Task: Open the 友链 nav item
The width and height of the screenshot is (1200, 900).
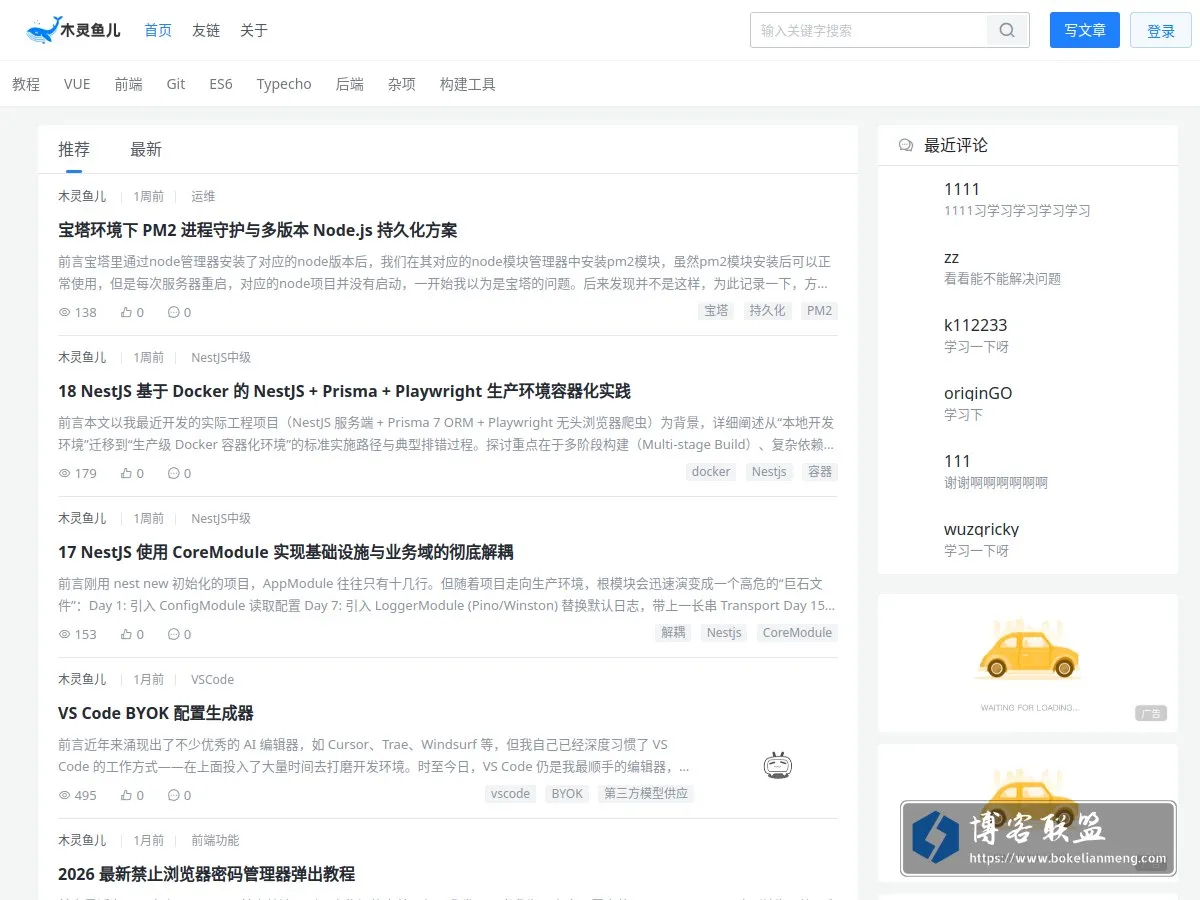Action: point(206,30)
